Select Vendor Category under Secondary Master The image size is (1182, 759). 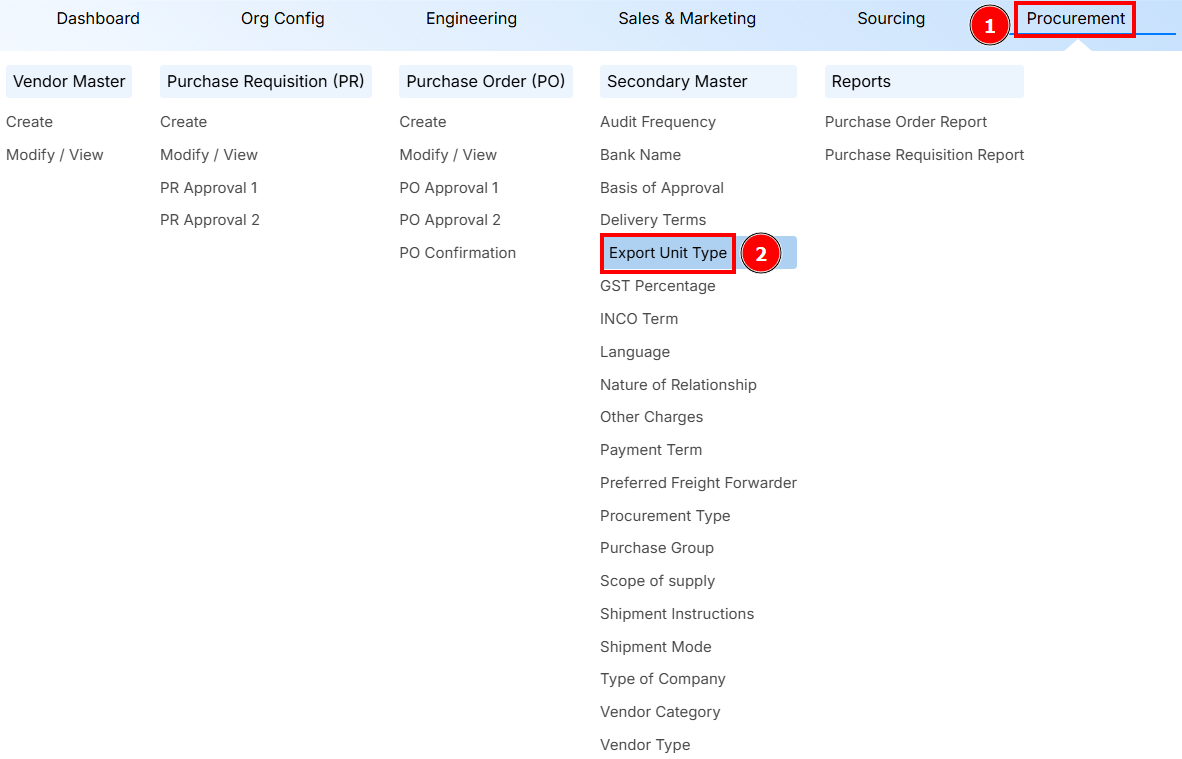coord(660,711)
